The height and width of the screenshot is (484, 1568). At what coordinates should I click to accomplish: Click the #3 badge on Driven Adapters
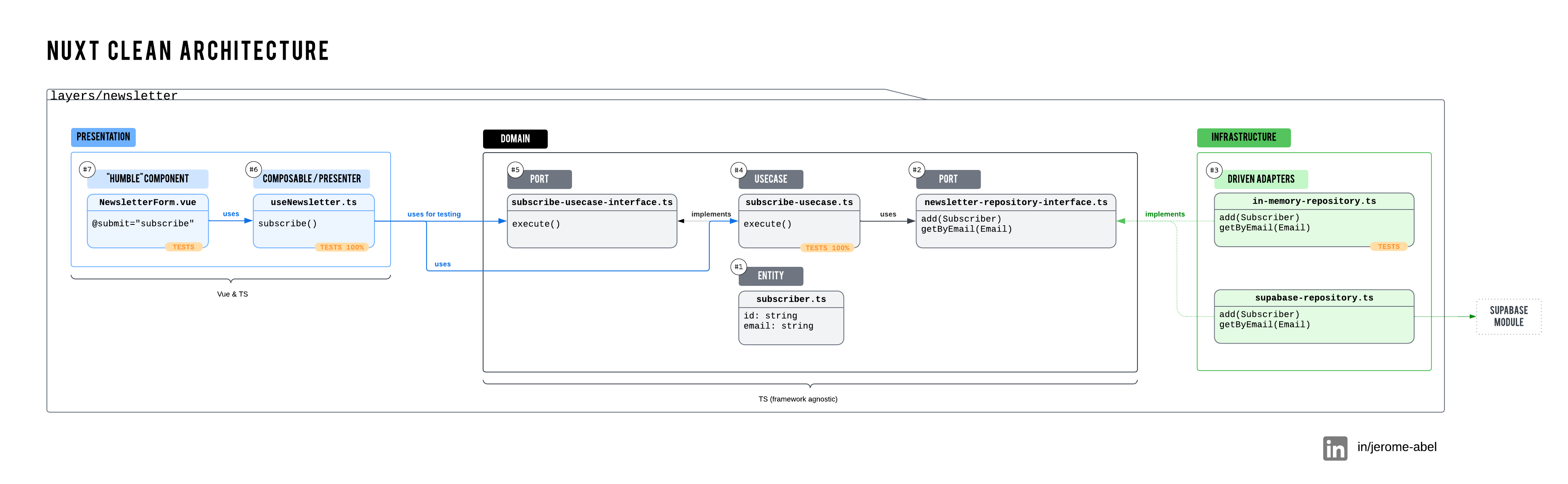(1214, 170)
